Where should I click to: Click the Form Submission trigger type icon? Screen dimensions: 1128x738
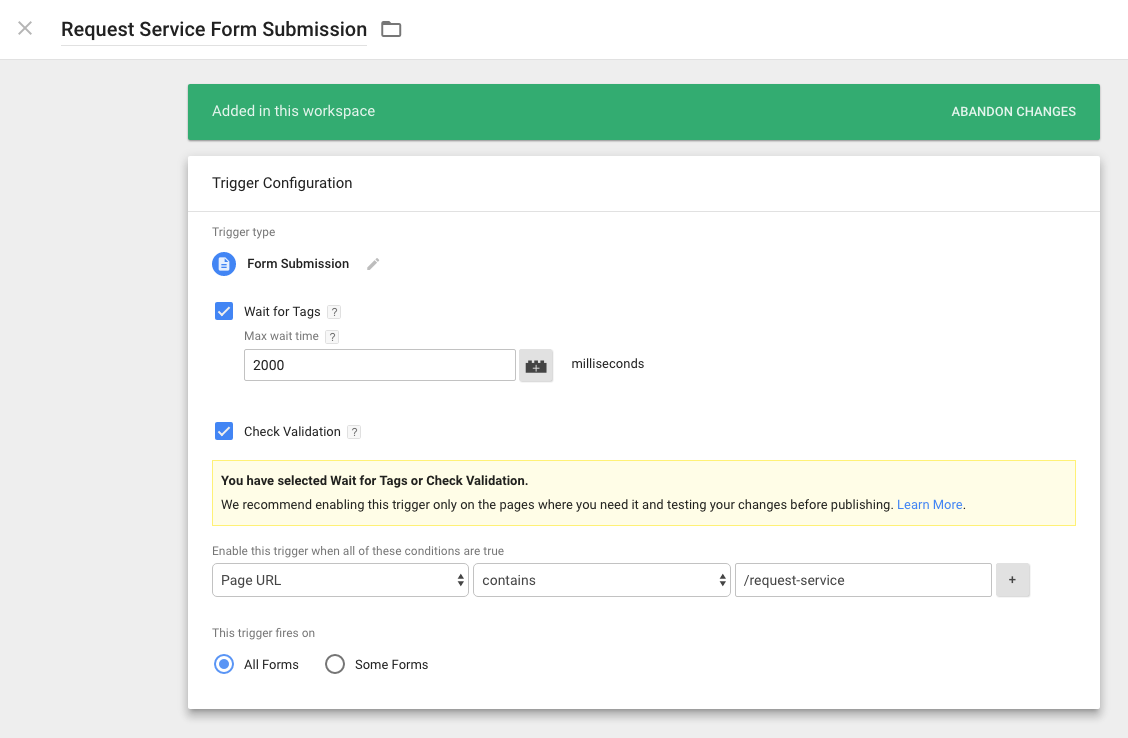point(223,263)
